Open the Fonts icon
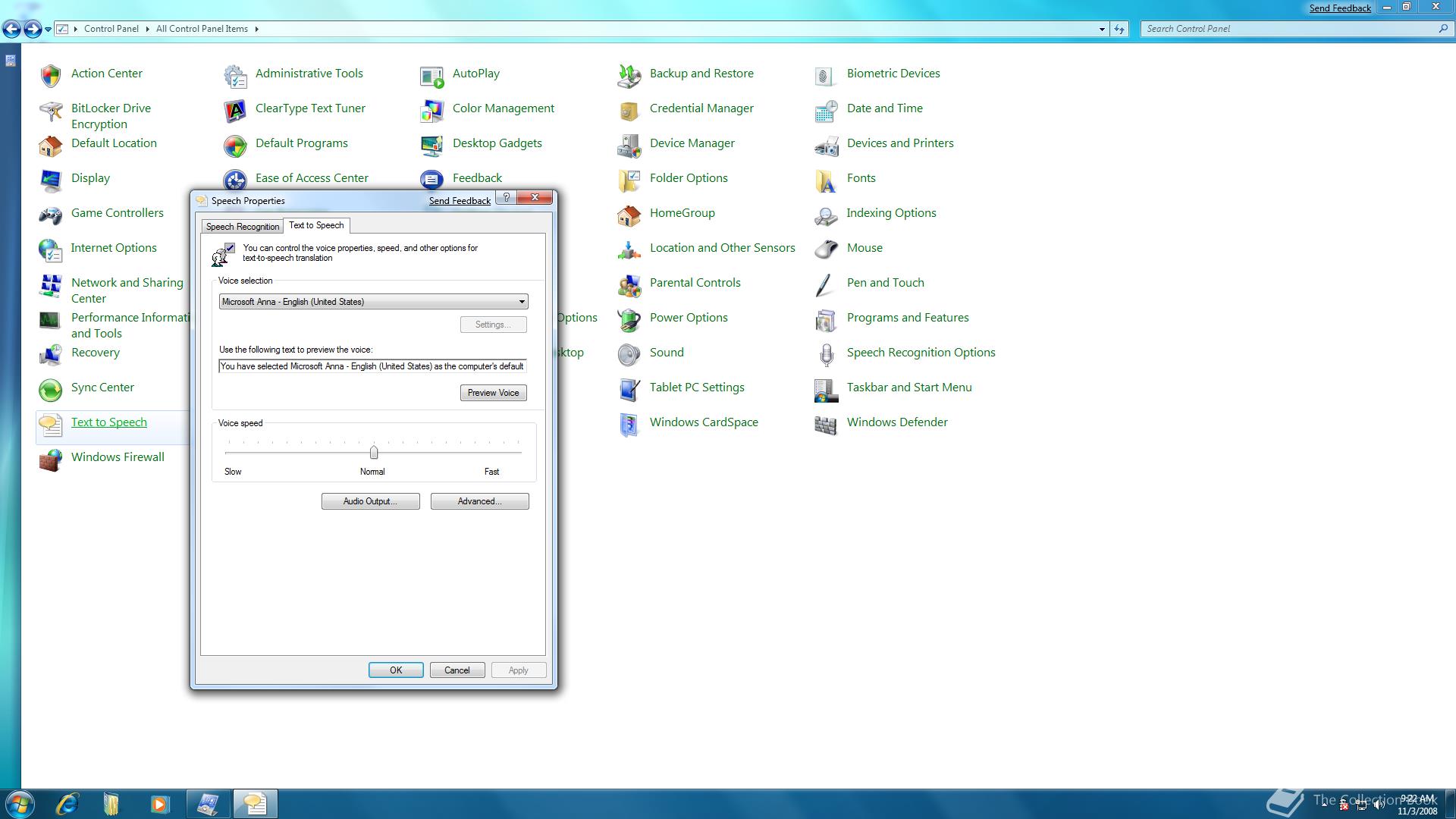1456x819 pixels. coord(826,180)
